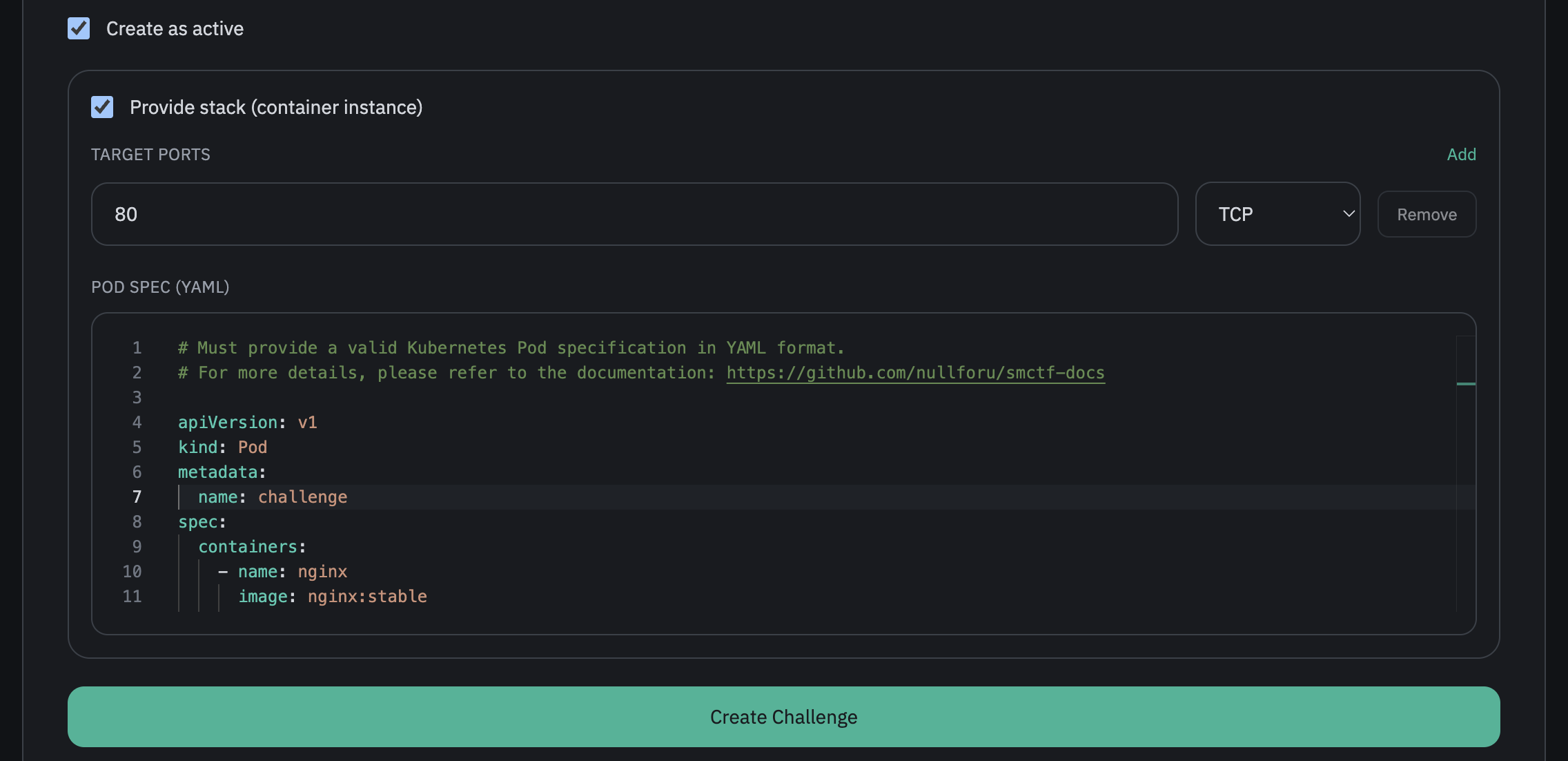Click line number 1 in the editor
The width and height of the screenshot is (1568, 761).
(136, 347)
